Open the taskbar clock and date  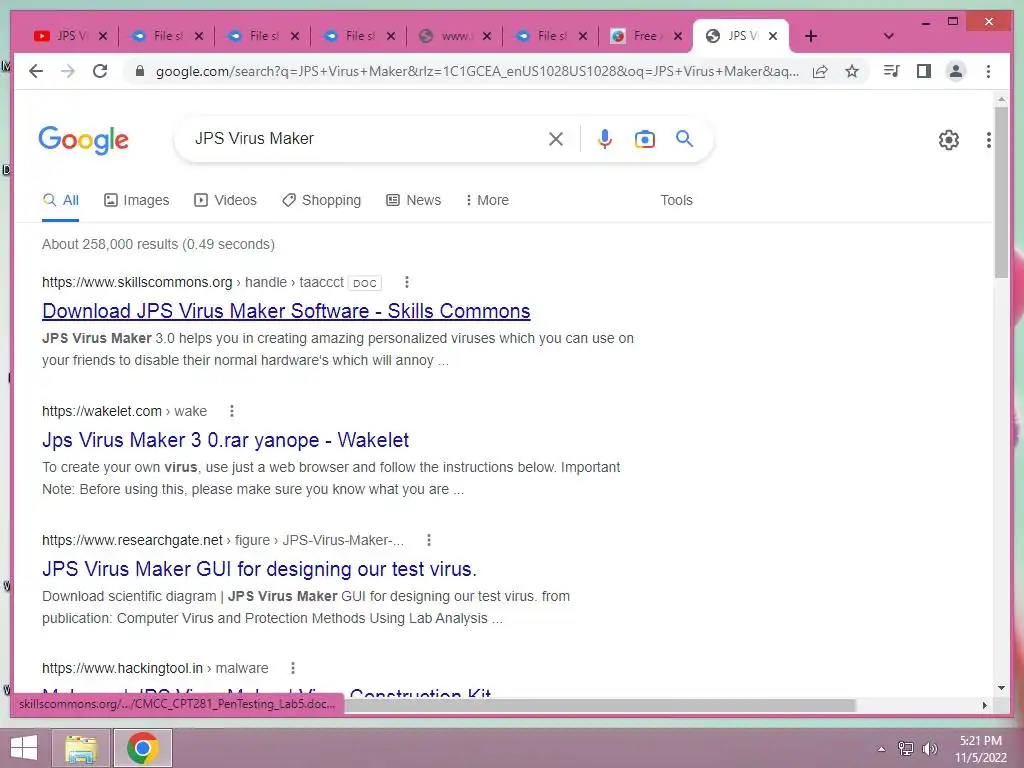pyautogui.click(x=980, y=749)
